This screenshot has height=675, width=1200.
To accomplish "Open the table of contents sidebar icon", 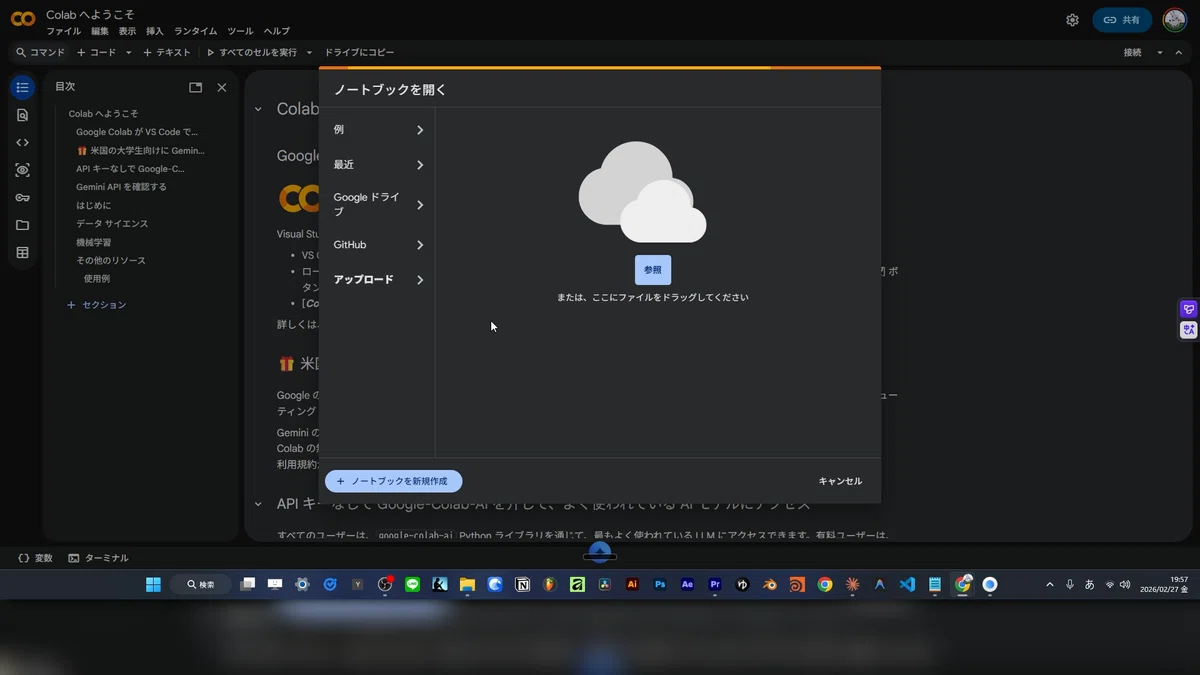I will 22,88.
